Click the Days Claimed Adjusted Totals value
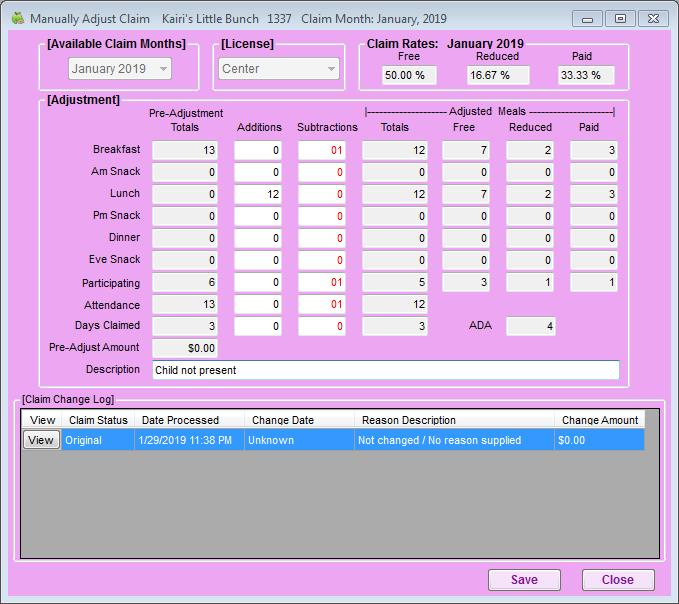 (395, 326)
